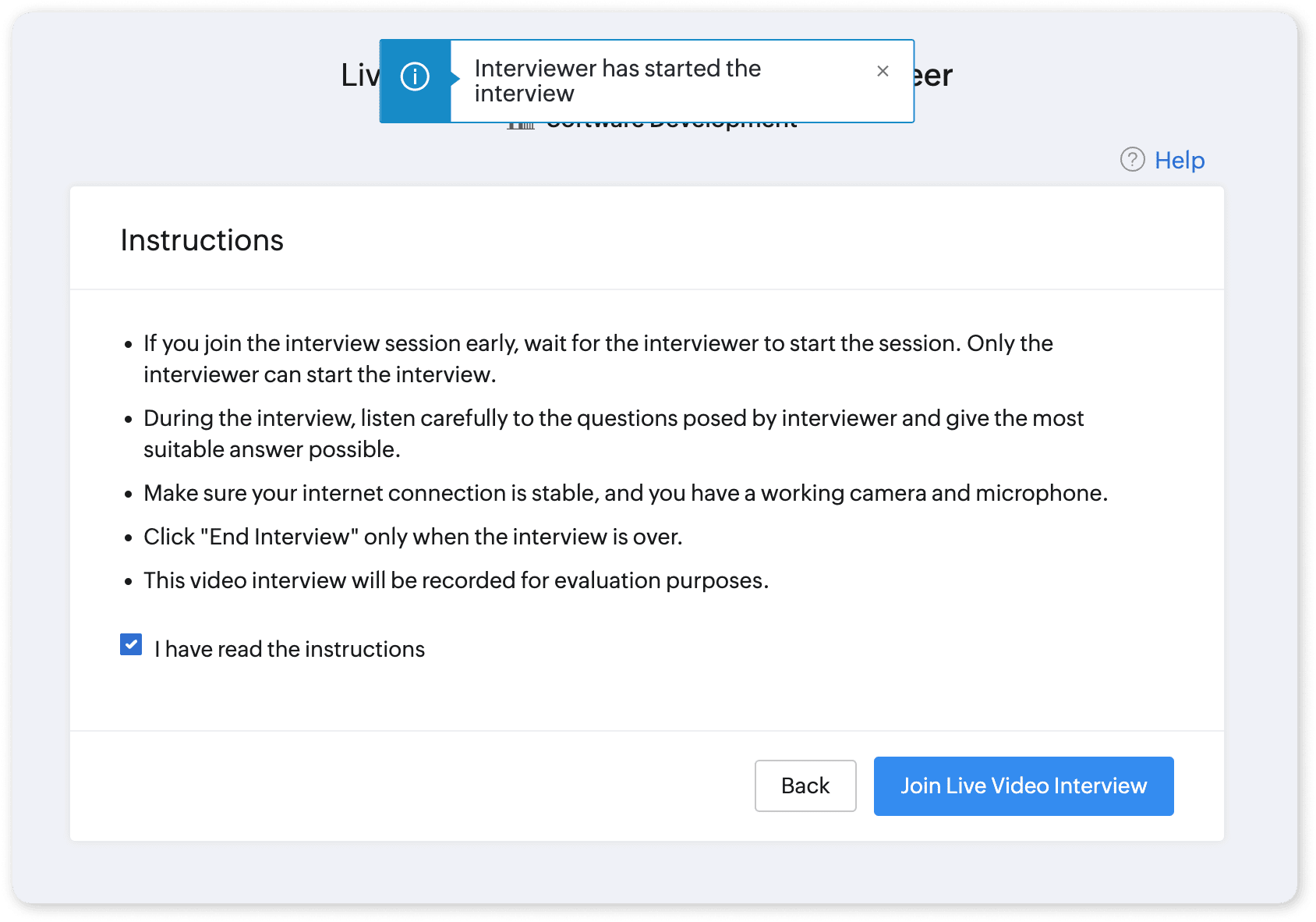Click the "Interviewer has started the interview" message
The height and width of the screenshot is (922, 1316).
(617, 81)
